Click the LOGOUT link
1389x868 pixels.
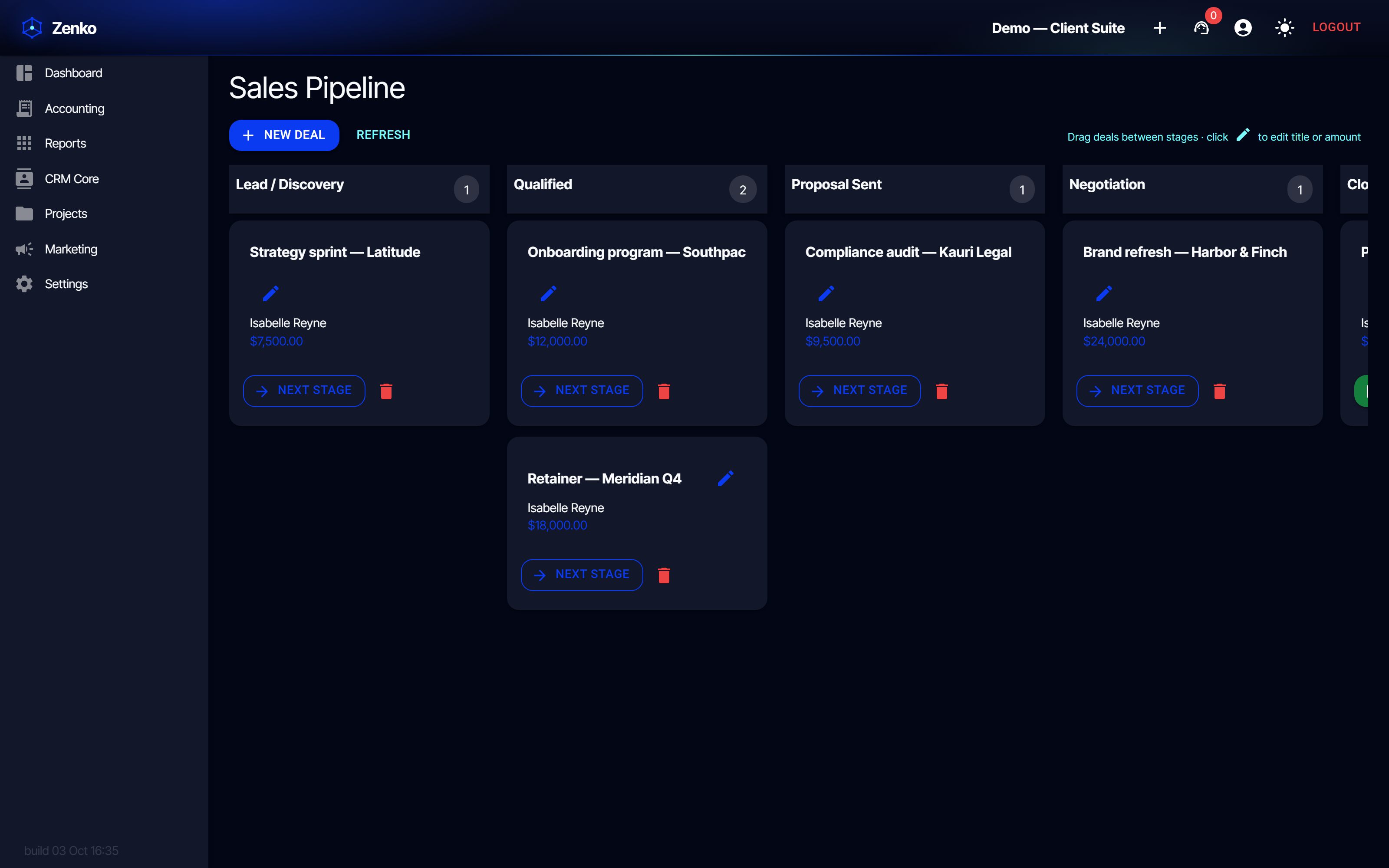pos(1336,27)
